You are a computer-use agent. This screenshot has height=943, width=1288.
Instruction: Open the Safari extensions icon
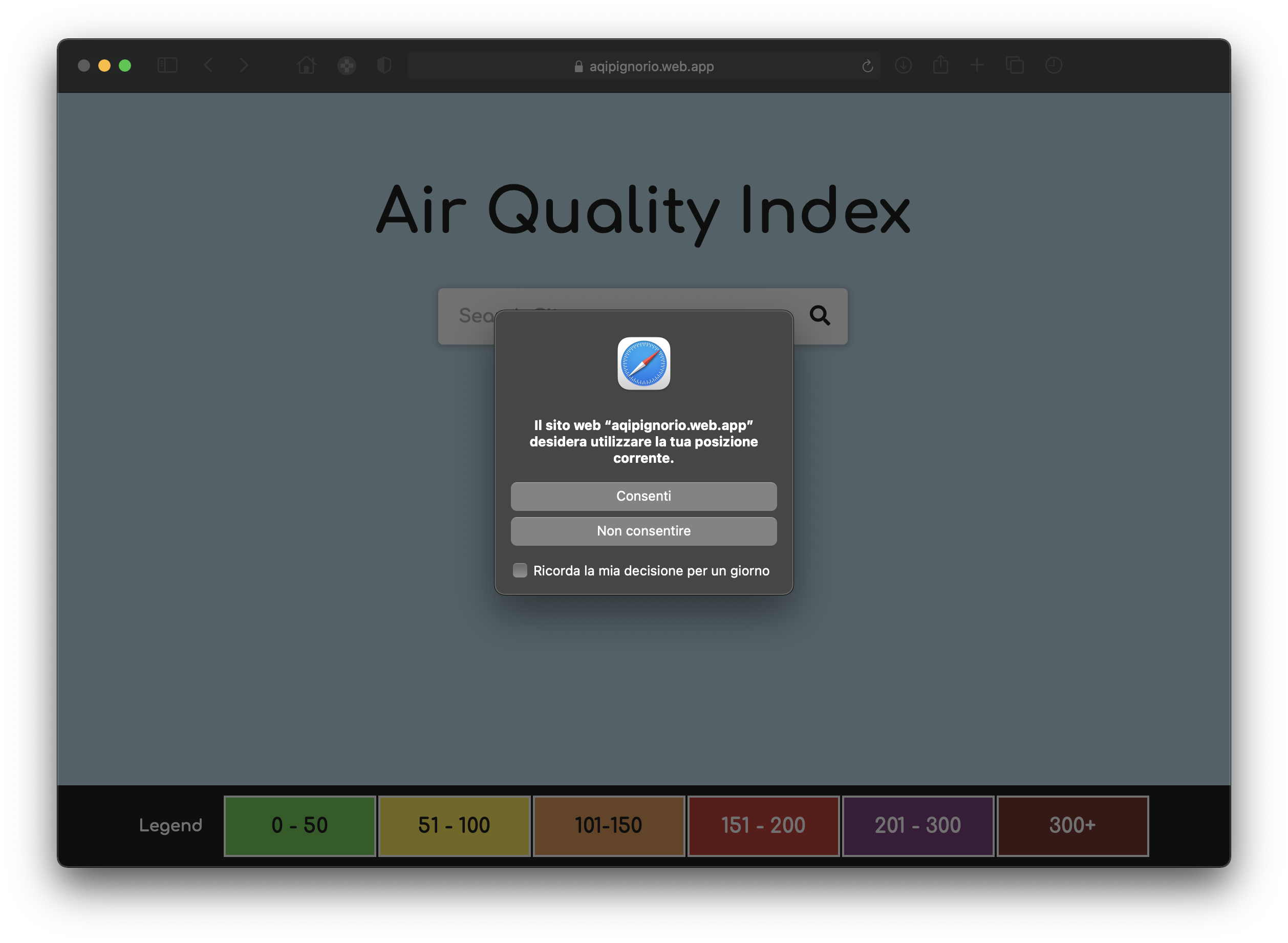(347, 66)
